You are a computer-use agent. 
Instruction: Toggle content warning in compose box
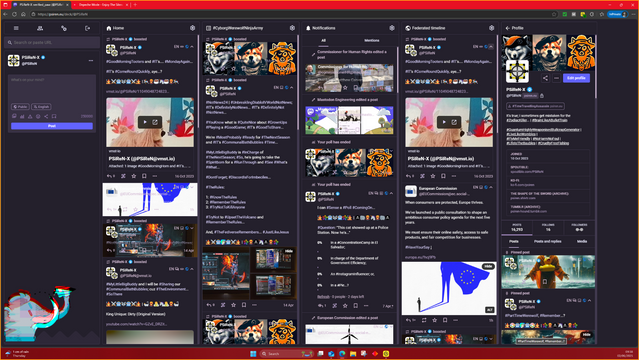(30, 116)
